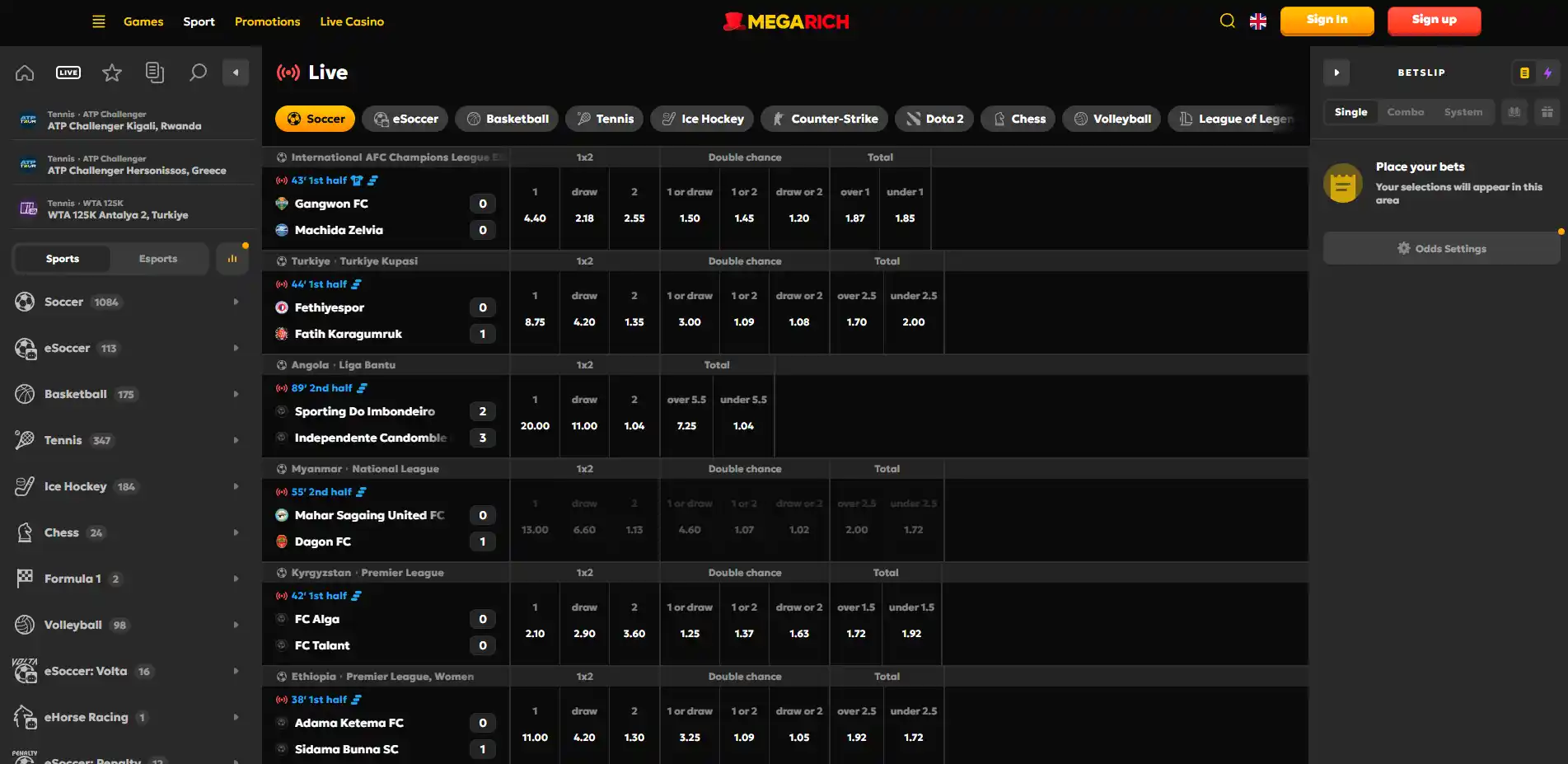Select the Counter-Strike live sport chip
This screenshot has width=1568, height=764.
tap(824, 119)
